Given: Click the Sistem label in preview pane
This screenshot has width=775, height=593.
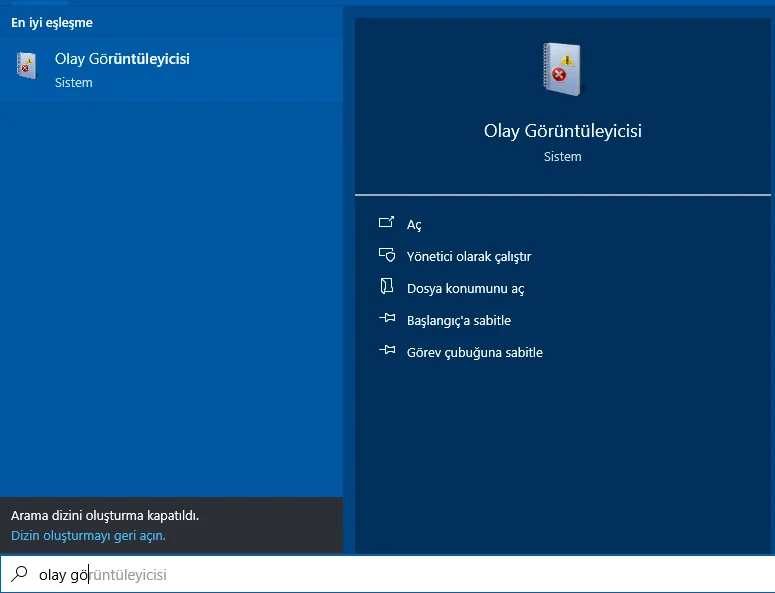Looking at the screenshot, I should coord(562,157).
